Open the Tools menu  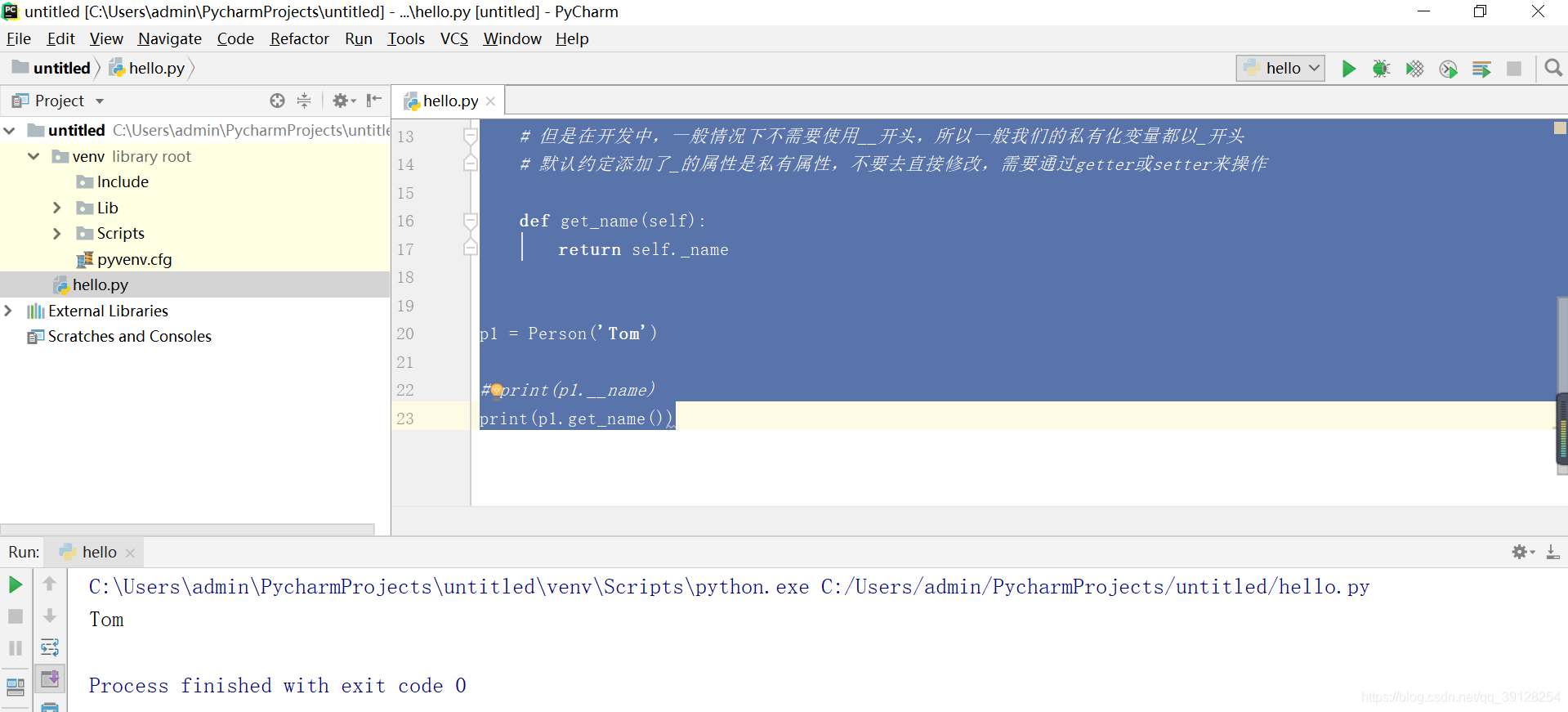coord(406,38)
